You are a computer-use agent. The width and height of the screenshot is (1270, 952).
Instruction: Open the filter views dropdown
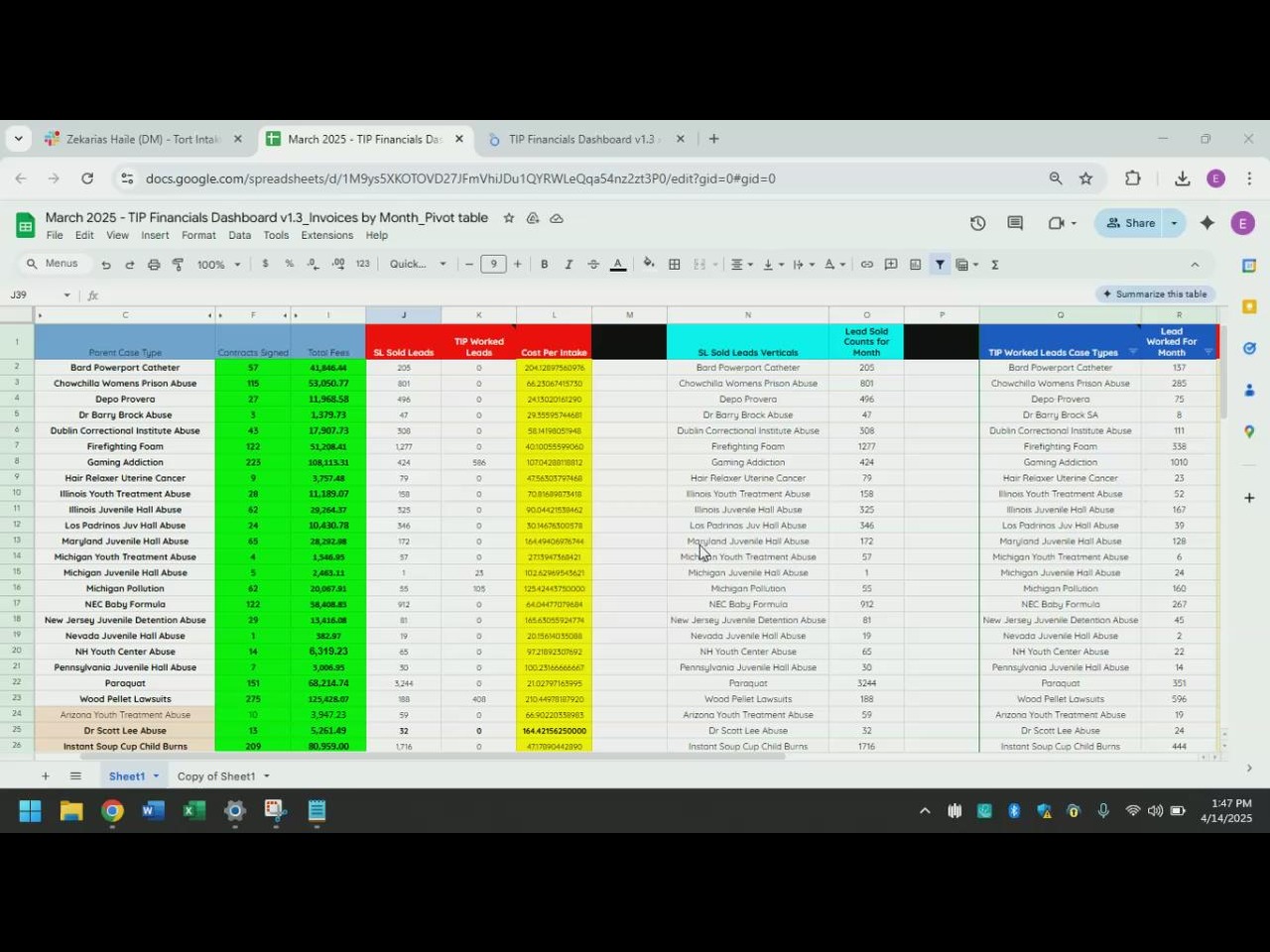click(967, 264)
